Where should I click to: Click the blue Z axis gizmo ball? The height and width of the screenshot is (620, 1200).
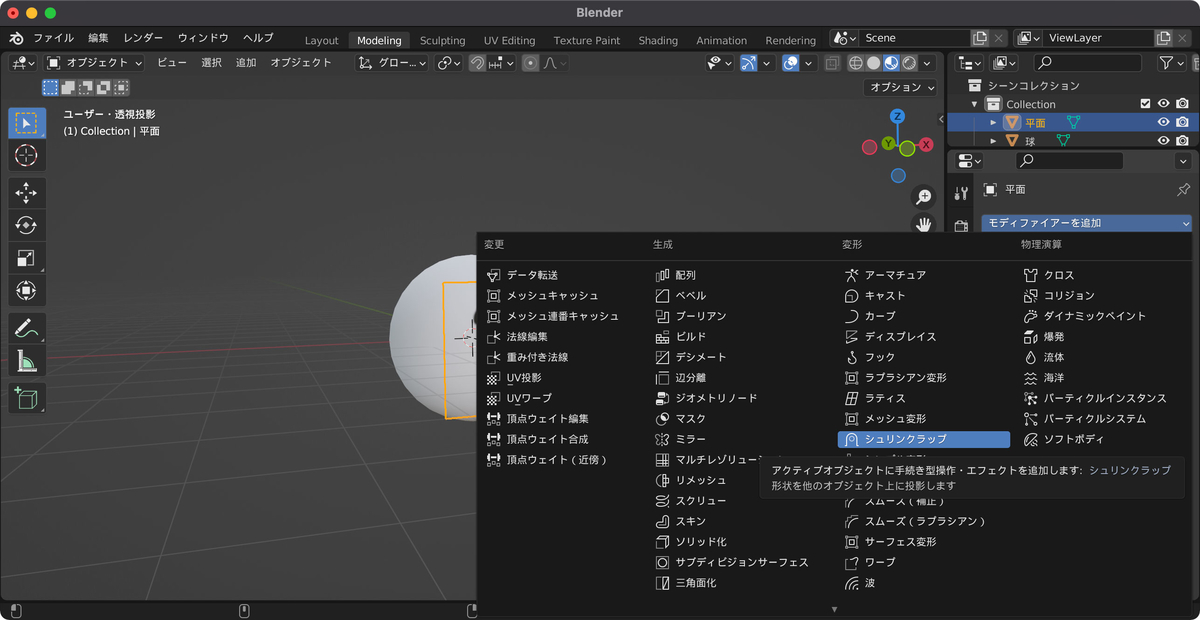tap(898, 116)
